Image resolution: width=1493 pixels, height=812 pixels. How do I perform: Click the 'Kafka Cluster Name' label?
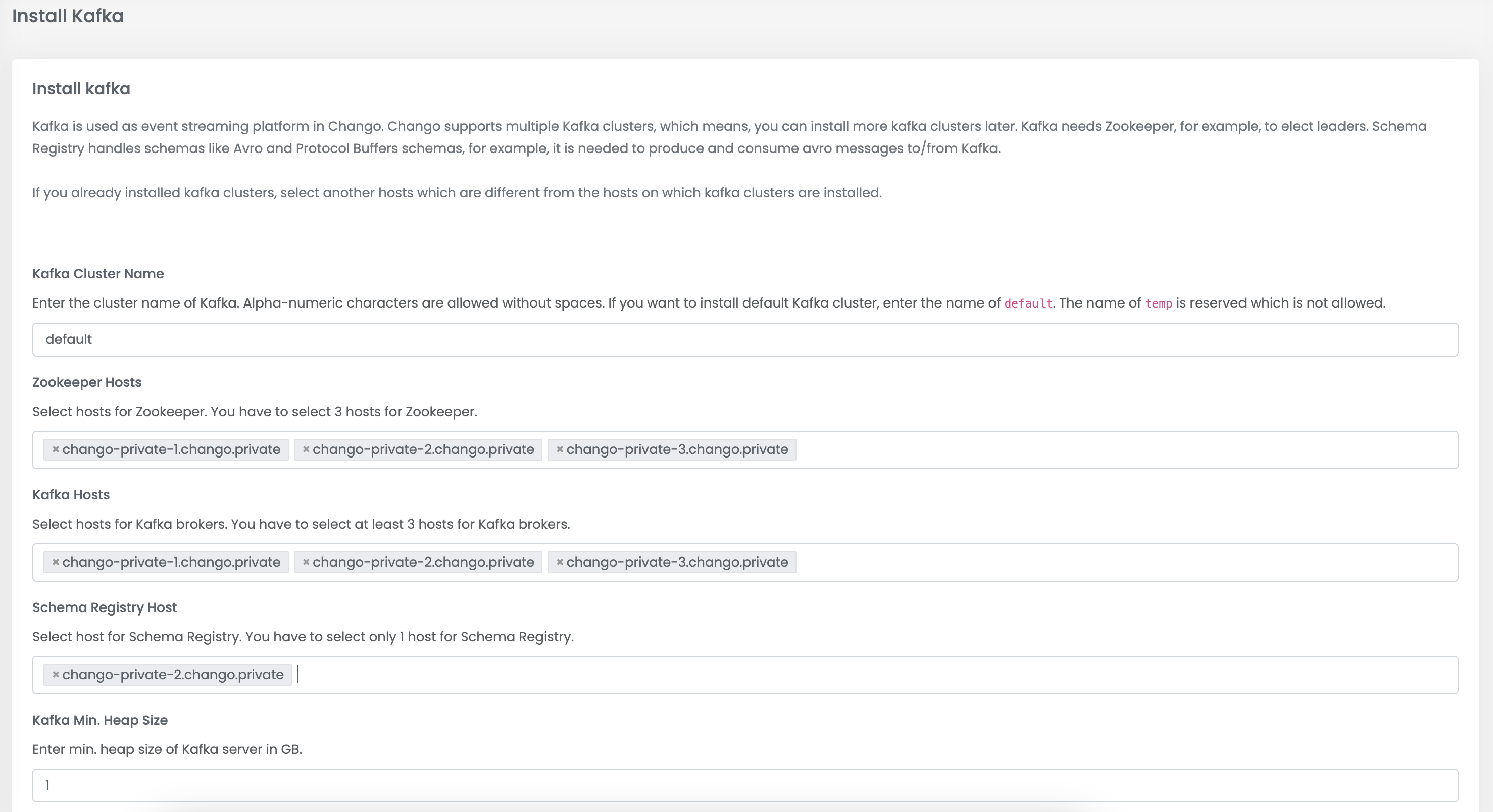[x=98, y=274]
